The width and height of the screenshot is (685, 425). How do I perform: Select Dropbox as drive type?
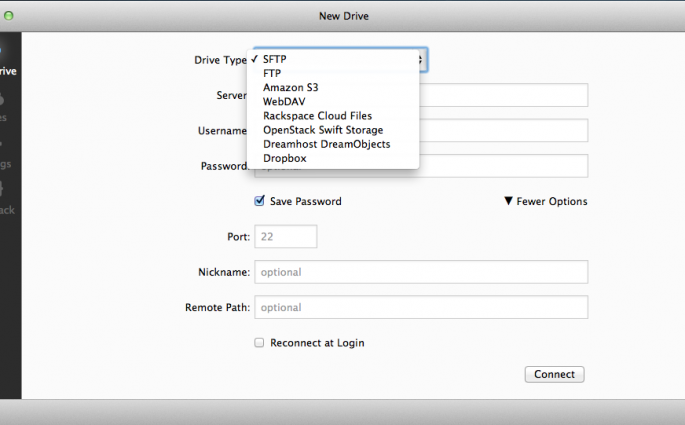[285, 158]
